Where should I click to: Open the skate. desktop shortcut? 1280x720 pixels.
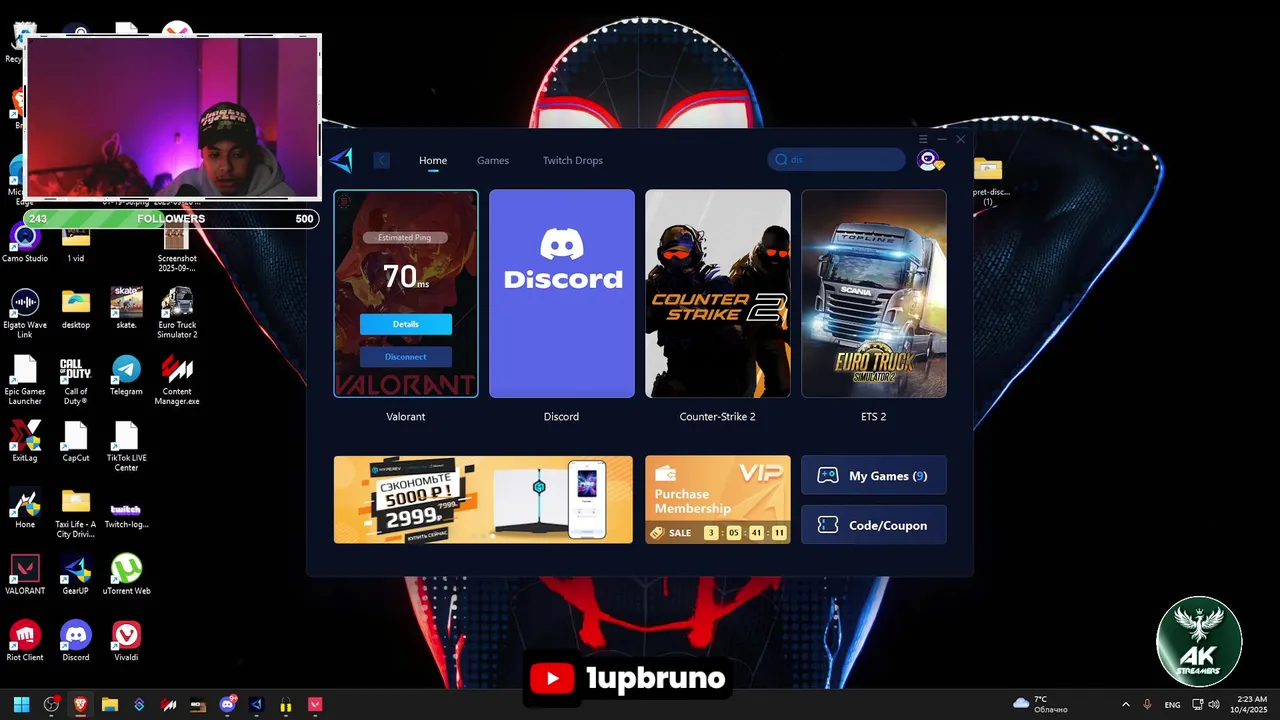point(126,309)
